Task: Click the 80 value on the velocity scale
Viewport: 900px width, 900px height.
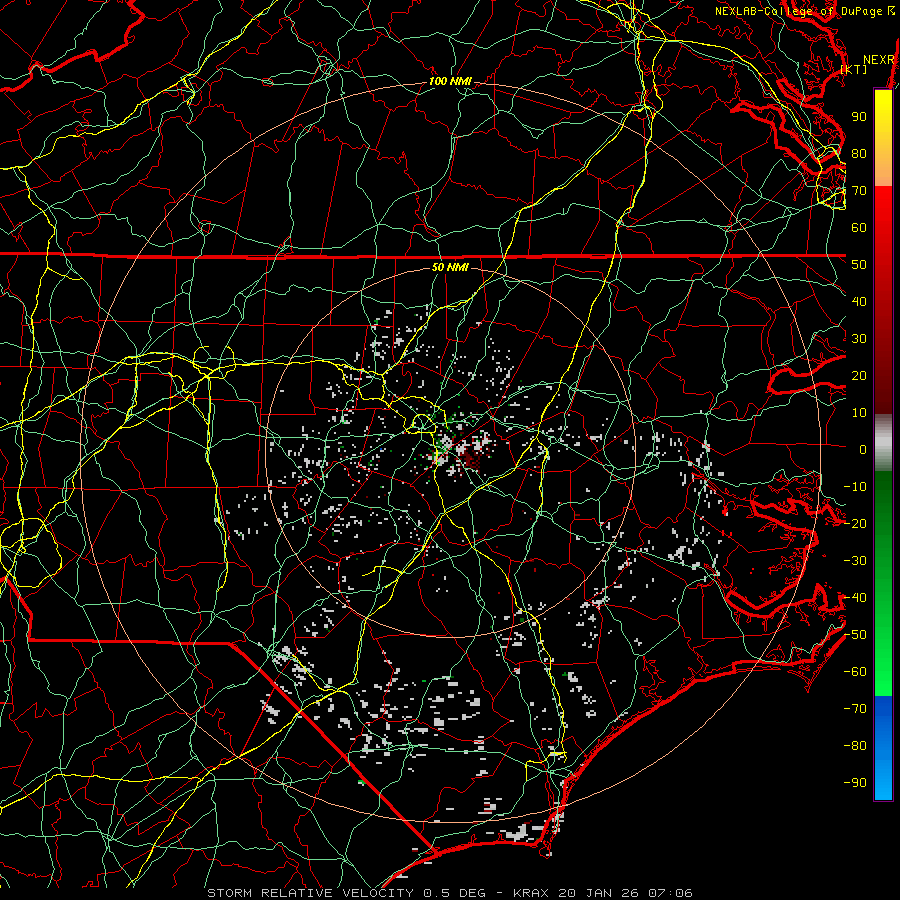Action: pyautogui.click(x=859, y=154)
